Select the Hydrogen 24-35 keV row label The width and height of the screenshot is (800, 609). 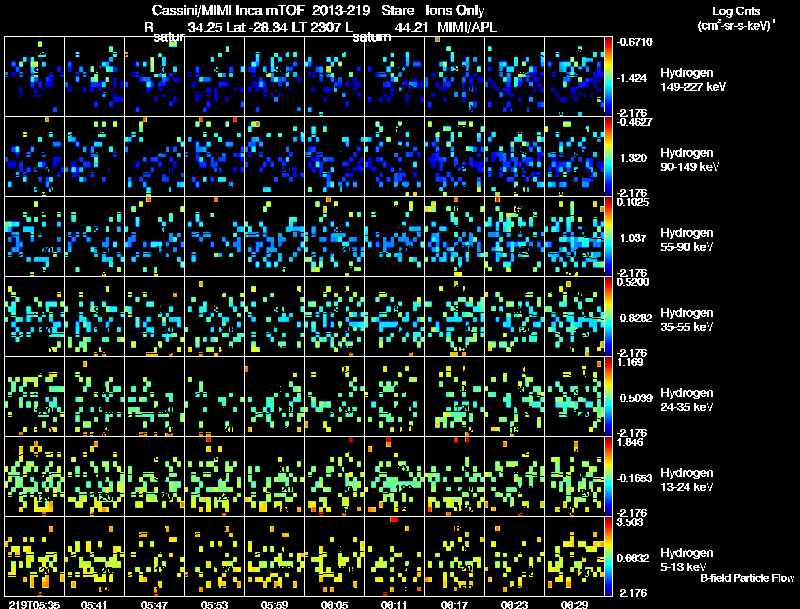coord(687,400)
